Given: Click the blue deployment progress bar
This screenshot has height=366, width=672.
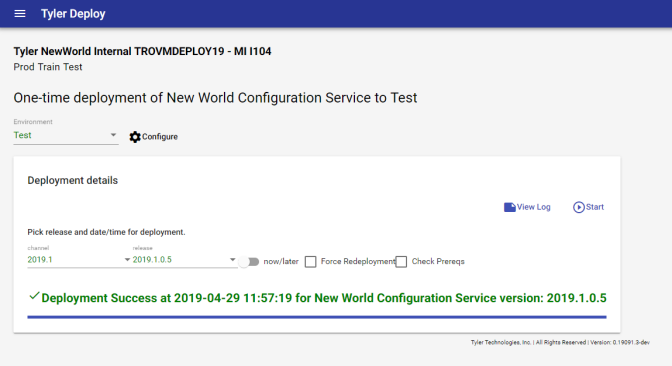Looking at the screenshot, I should [x=317, y=317].
